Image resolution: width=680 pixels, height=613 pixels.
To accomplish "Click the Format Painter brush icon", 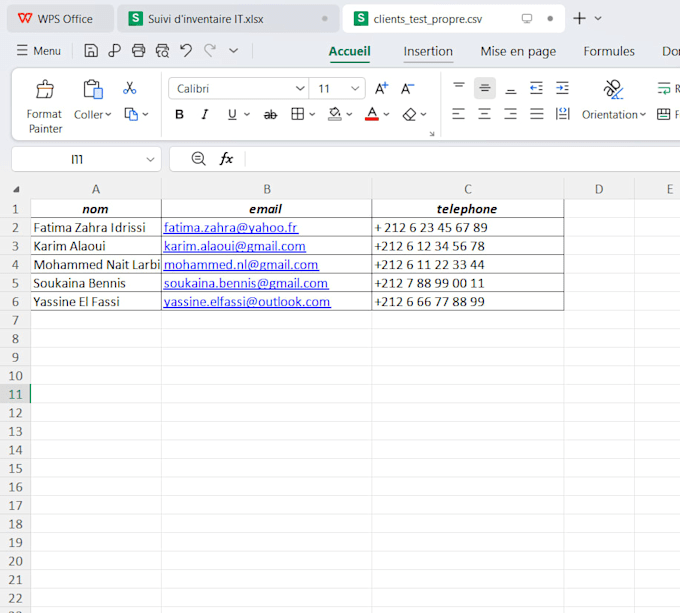I will tap(45, 89).
